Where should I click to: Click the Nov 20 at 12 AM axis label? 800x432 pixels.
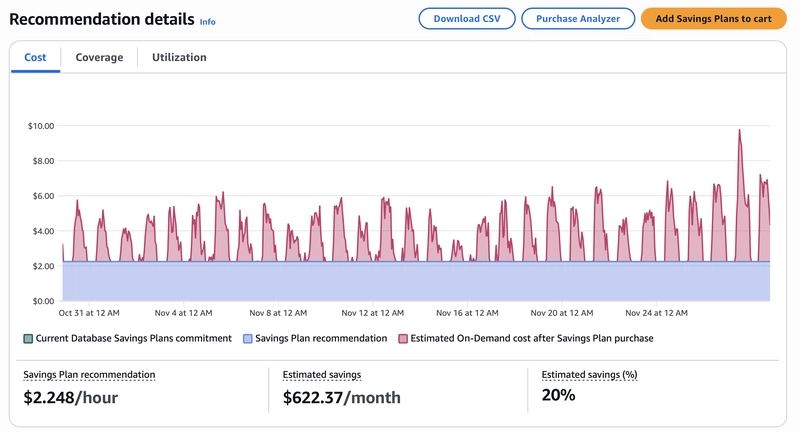(x=562, y=313)
